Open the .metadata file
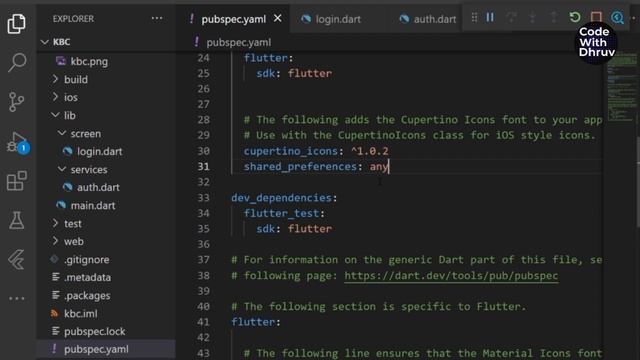 (87, 278)
